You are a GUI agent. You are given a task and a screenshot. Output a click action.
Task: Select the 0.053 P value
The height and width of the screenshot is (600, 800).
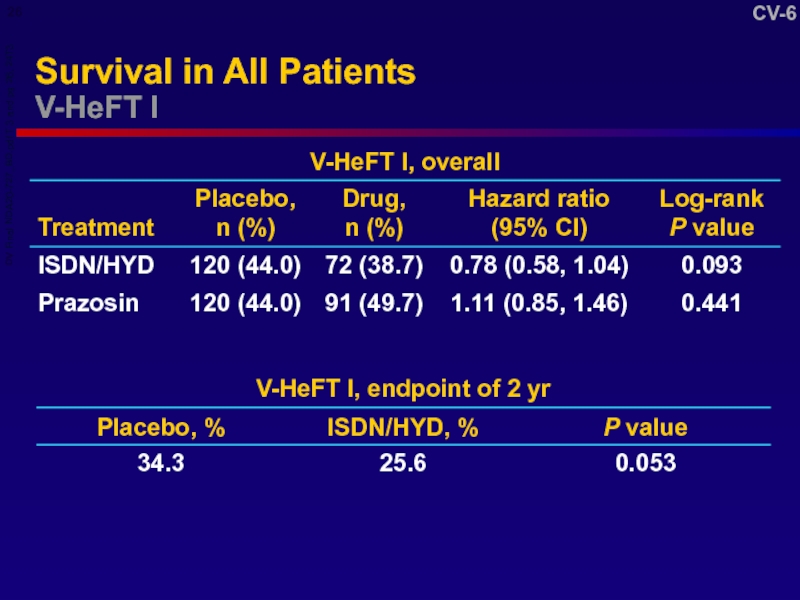[x=645, y=463]
